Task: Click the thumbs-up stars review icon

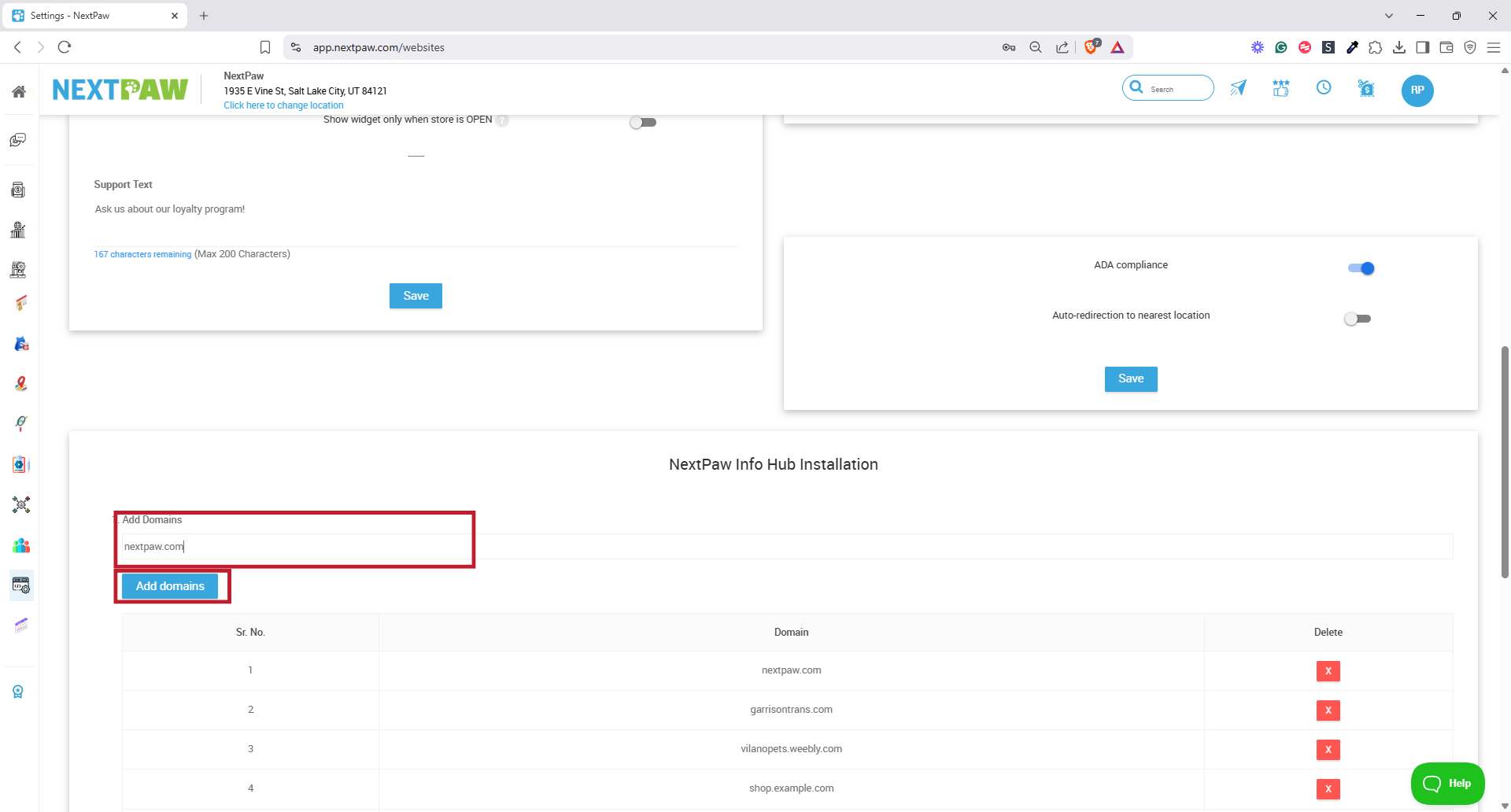Action: pos(1281,88)
